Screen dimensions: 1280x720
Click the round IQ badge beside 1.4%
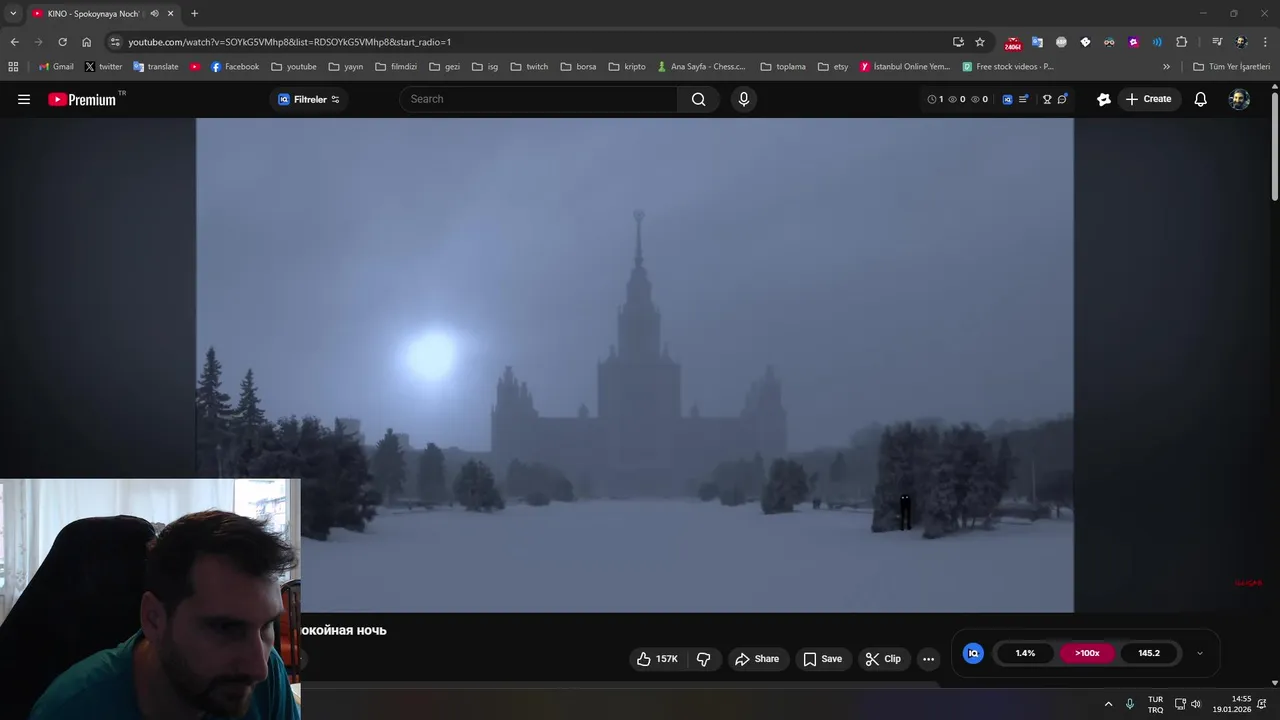point(973,653)
